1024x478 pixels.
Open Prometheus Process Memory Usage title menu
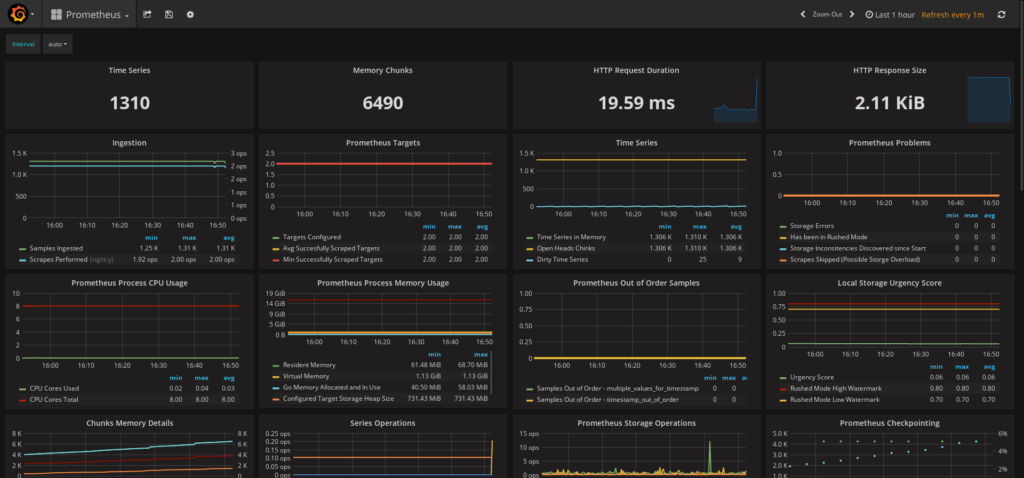383,283
